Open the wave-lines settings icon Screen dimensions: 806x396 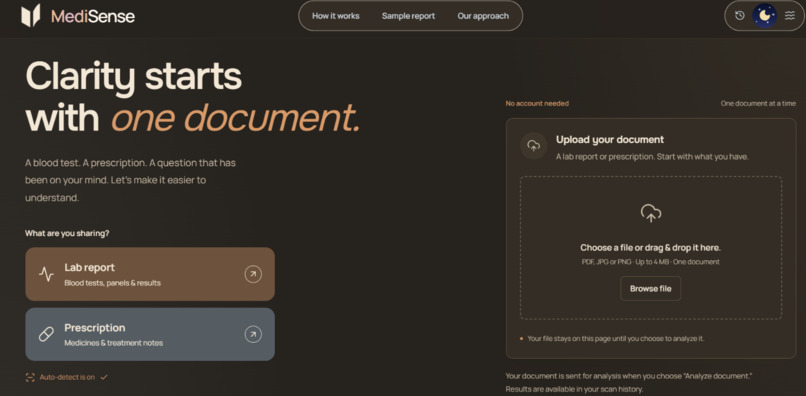[790, 16]
